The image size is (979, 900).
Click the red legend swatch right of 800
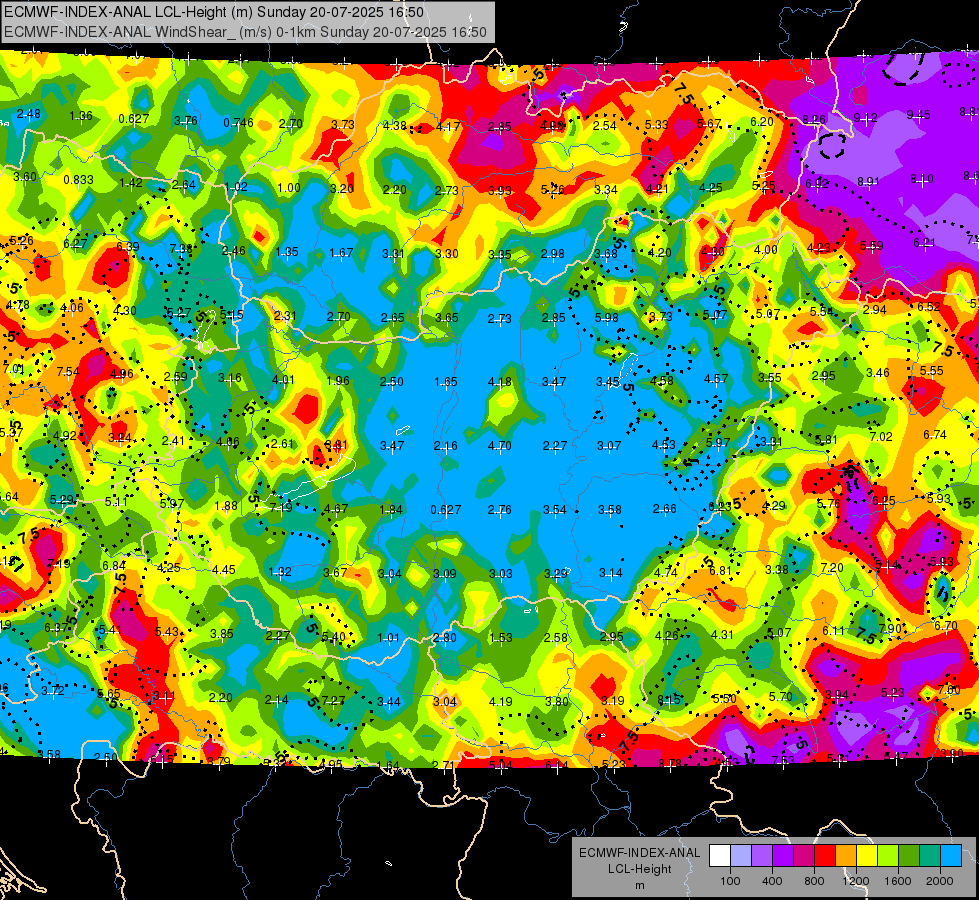pyautogui.click(x=825, y=856)
